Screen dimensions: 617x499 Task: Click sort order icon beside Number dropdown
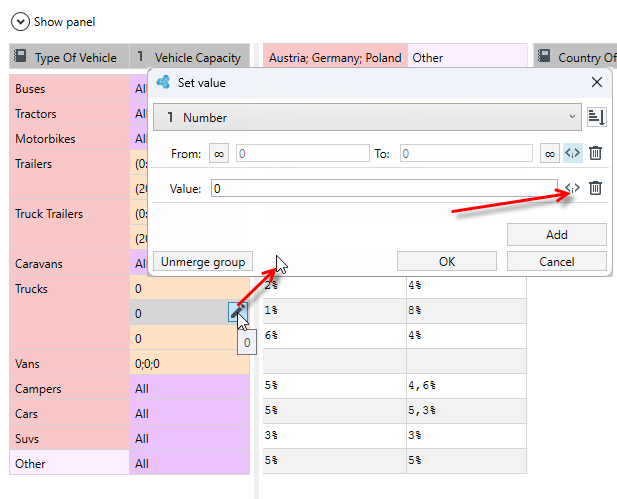[x=596, y=117]
